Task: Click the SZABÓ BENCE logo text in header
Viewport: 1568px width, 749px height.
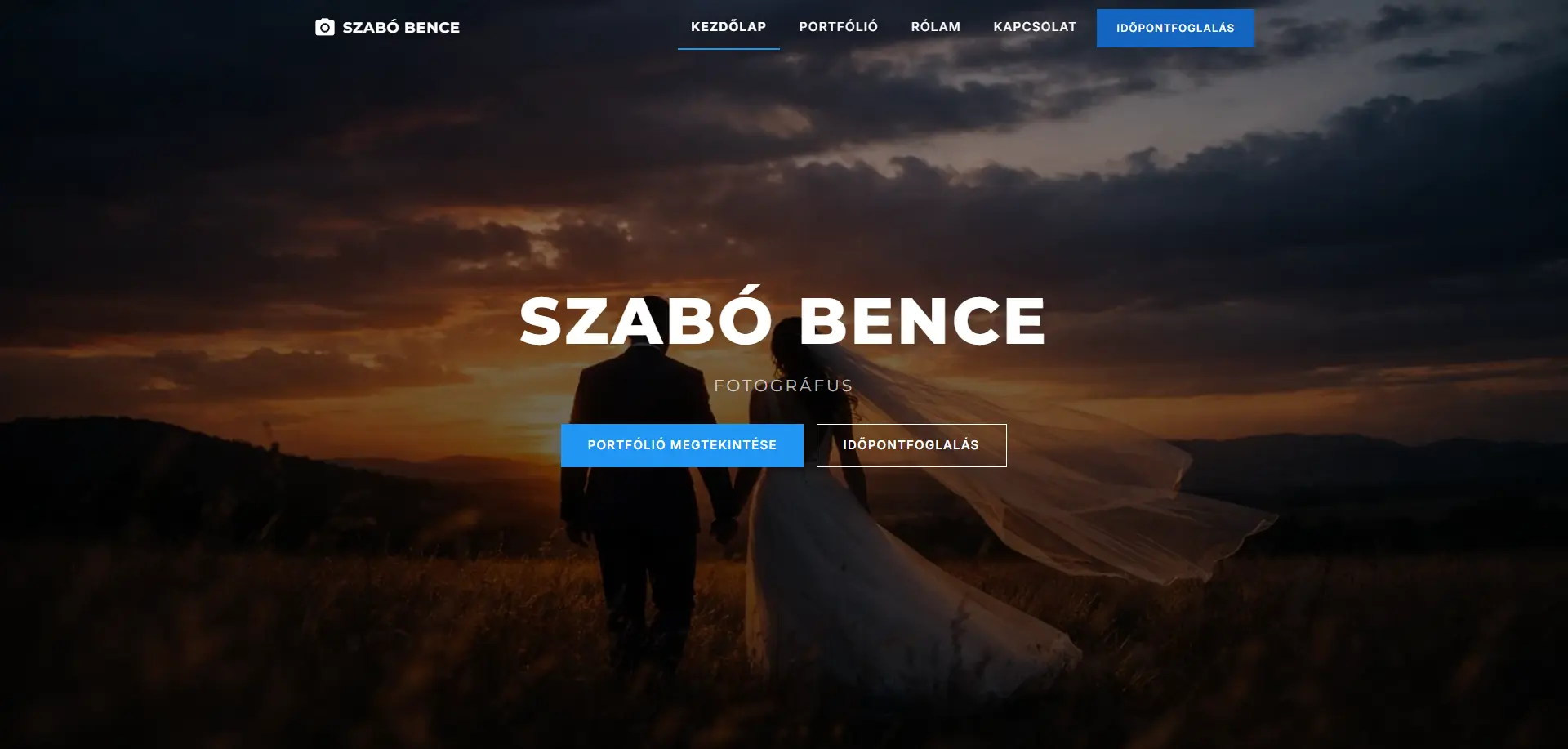Action: click(401, 27)
